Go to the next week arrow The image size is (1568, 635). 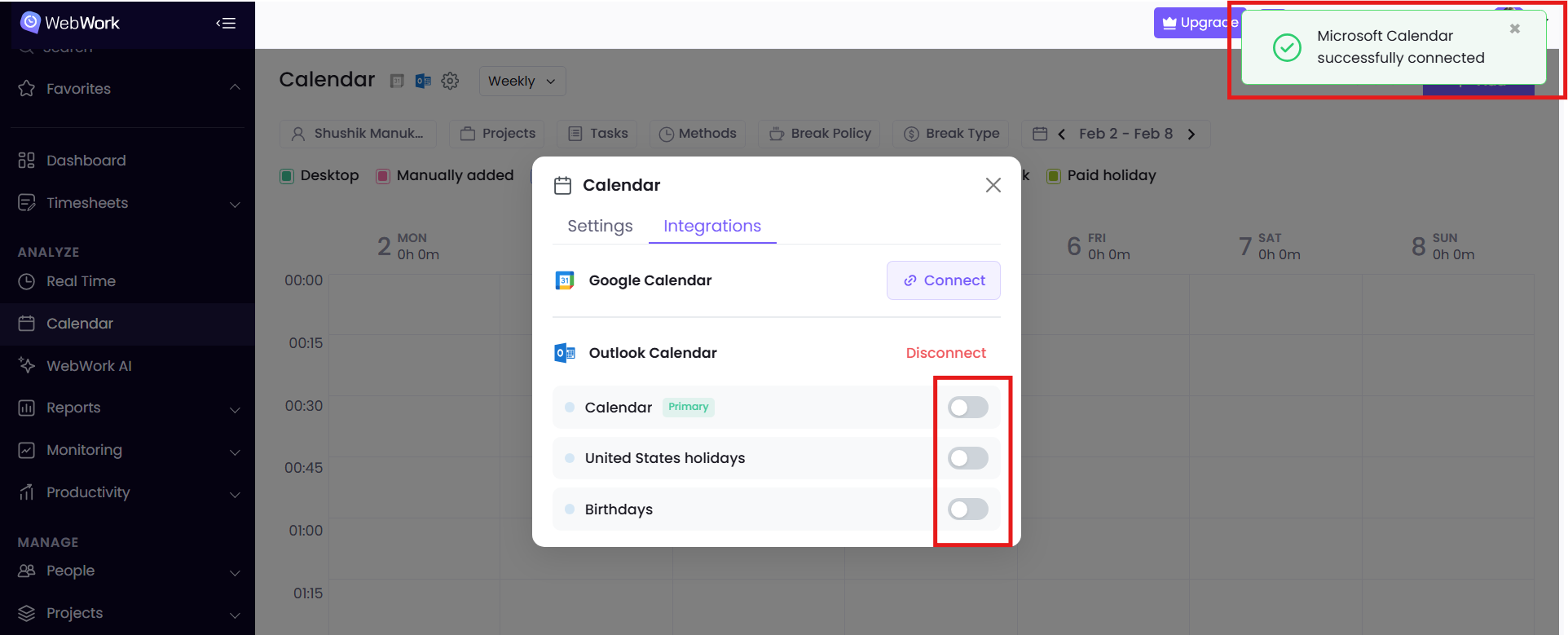point(1191,134)
